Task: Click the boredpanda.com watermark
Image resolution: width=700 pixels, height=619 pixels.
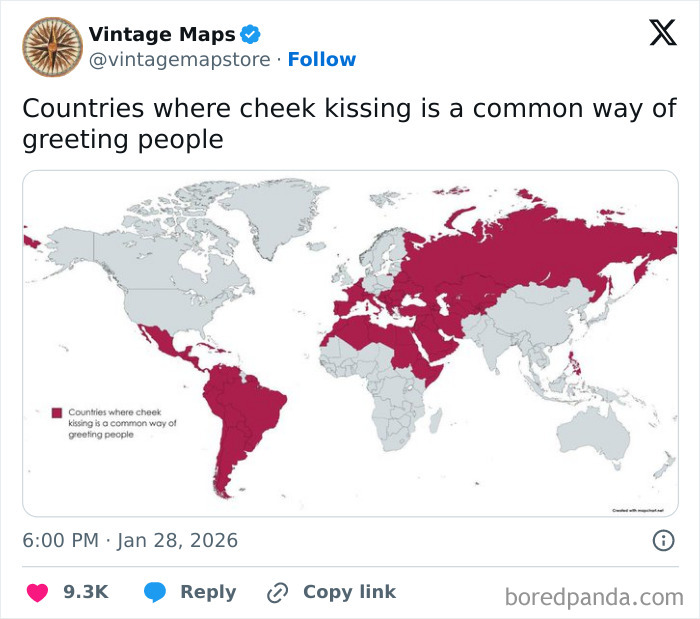Action: pyautogui.click(x=593, y=597)
